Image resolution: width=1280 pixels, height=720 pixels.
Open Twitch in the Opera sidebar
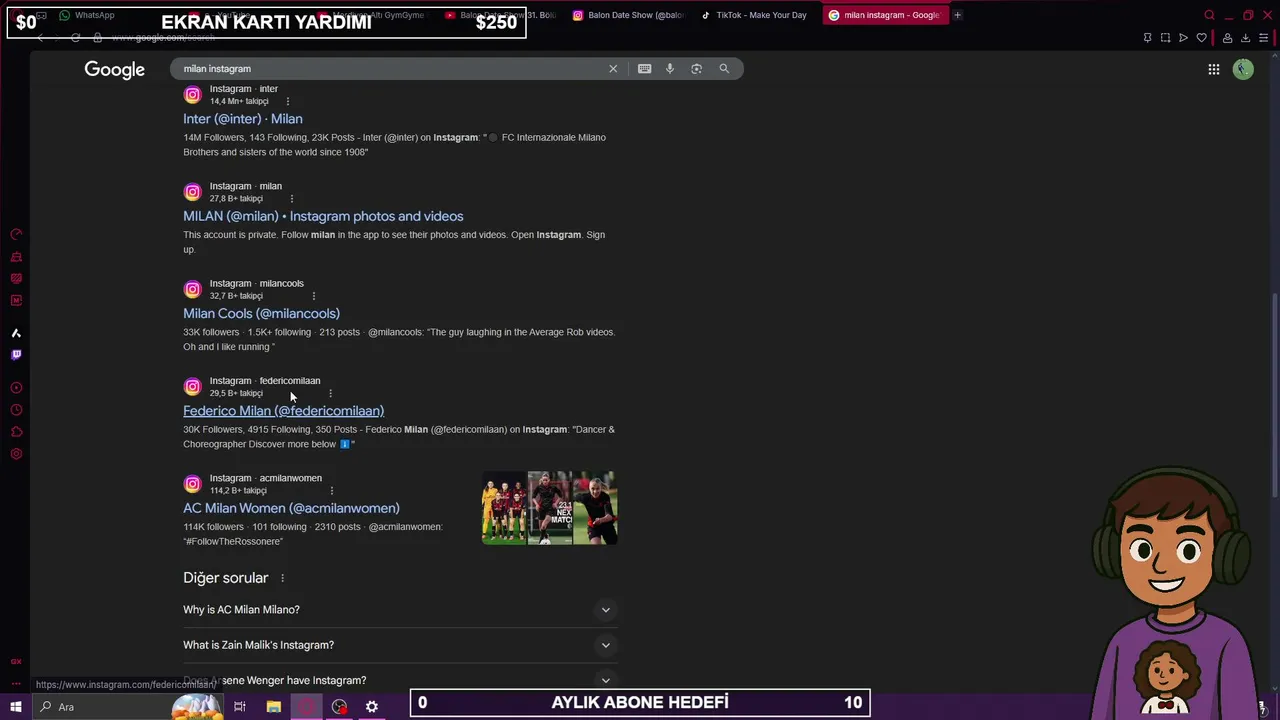click(x=16, y=355)
